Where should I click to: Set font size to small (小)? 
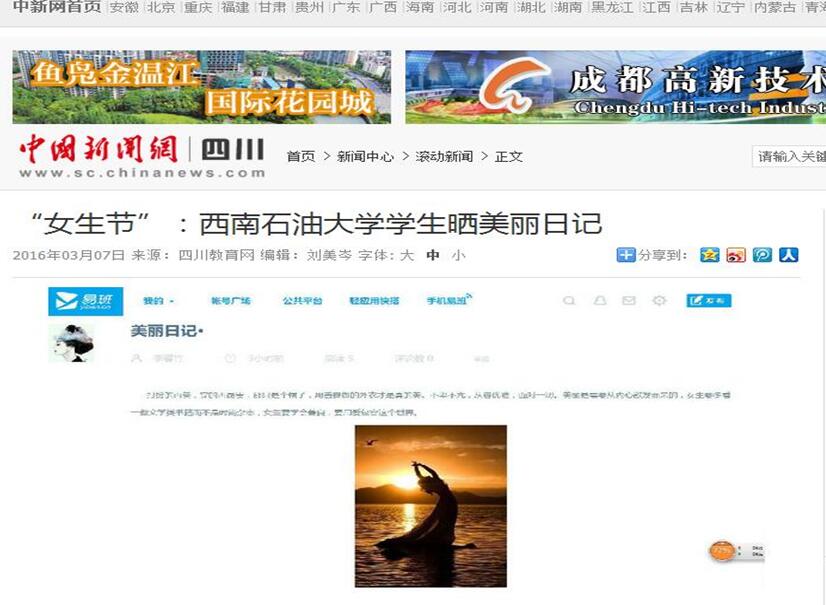(x=458, y=256)
